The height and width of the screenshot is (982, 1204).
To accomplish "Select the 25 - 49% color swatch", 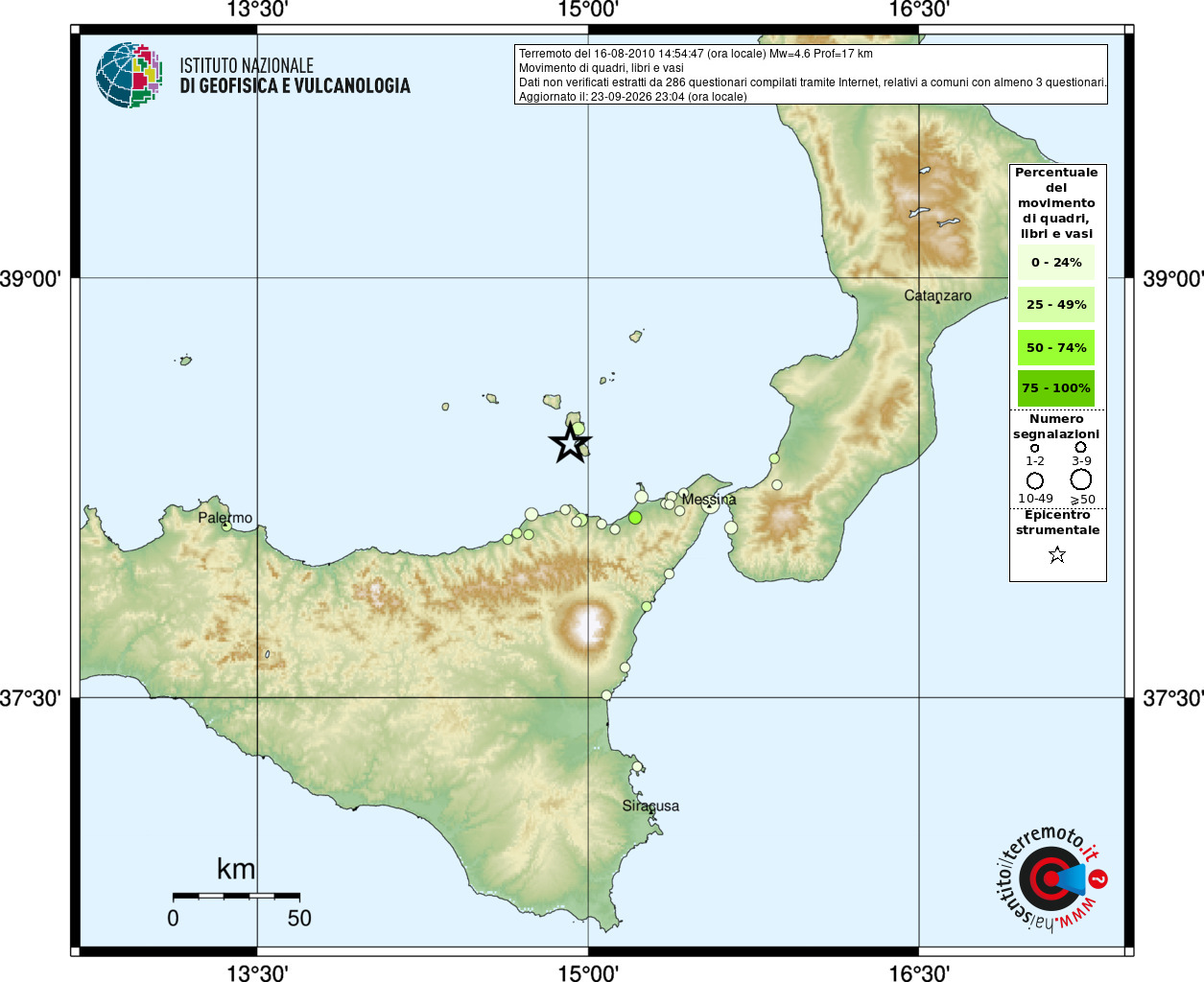I will [1056, 305].
